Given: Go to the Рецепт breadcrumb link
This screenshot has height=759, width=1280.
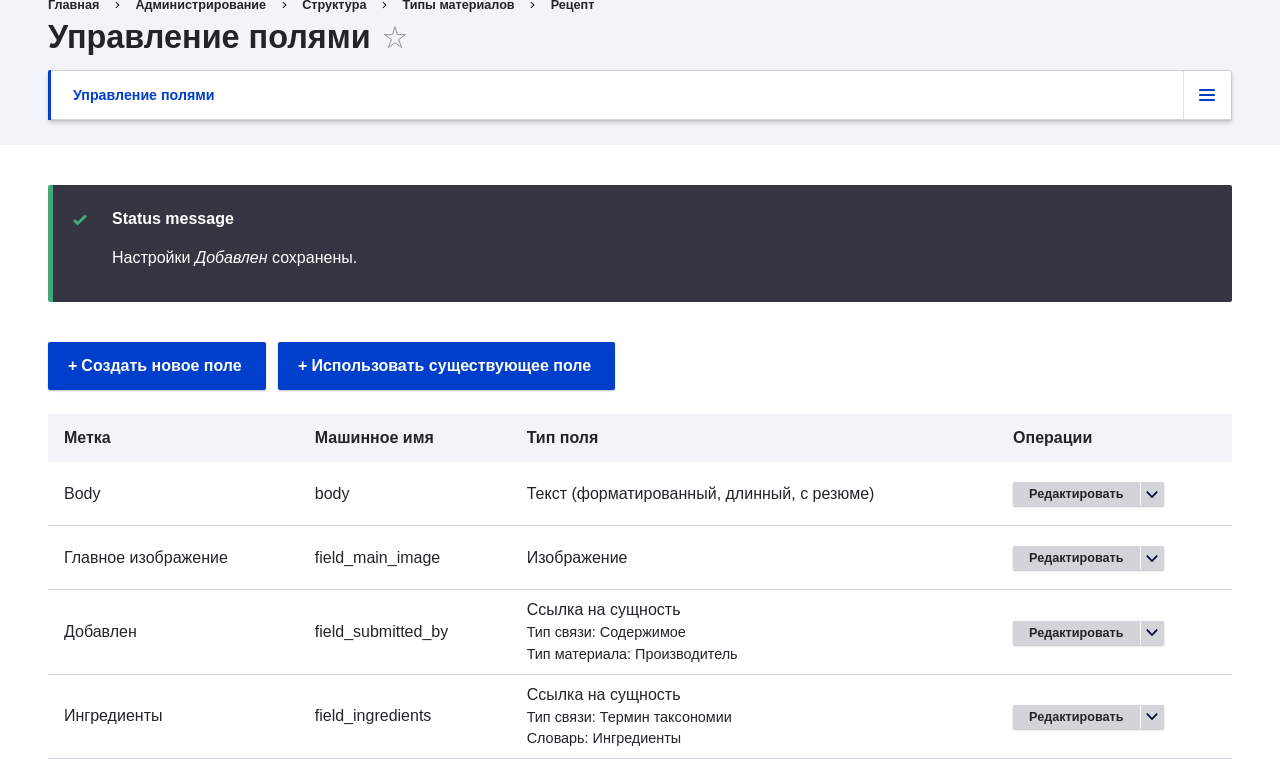Looking at the screenshot, I should coord(572,6).
